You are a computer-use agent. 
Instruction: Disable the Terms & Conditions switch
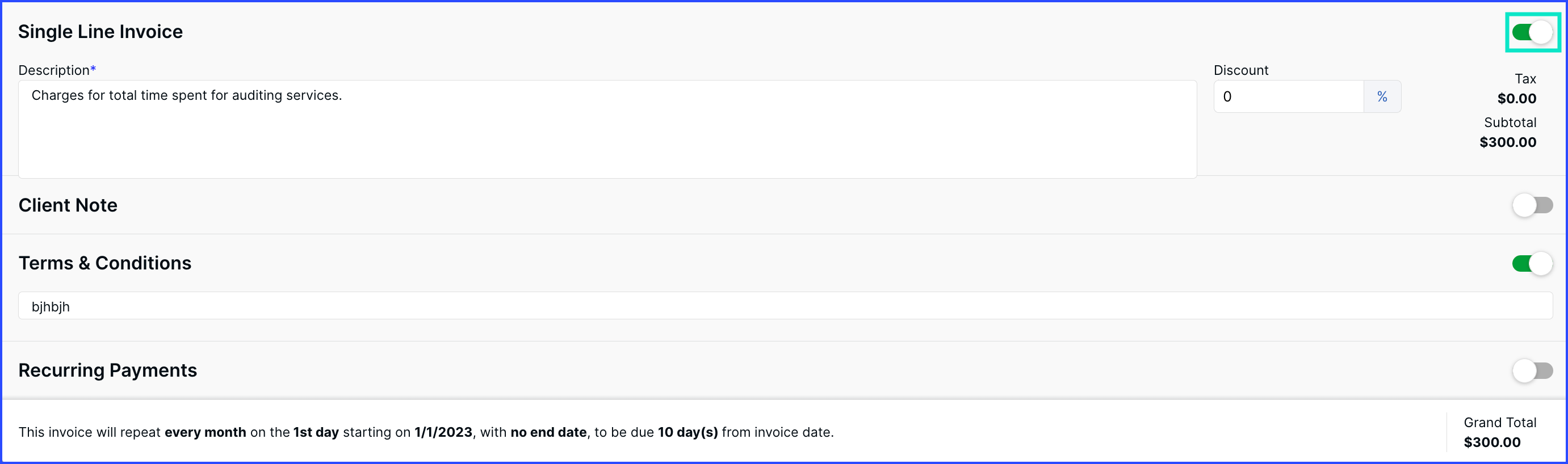pyautogui.click(x=1532, y=263)
